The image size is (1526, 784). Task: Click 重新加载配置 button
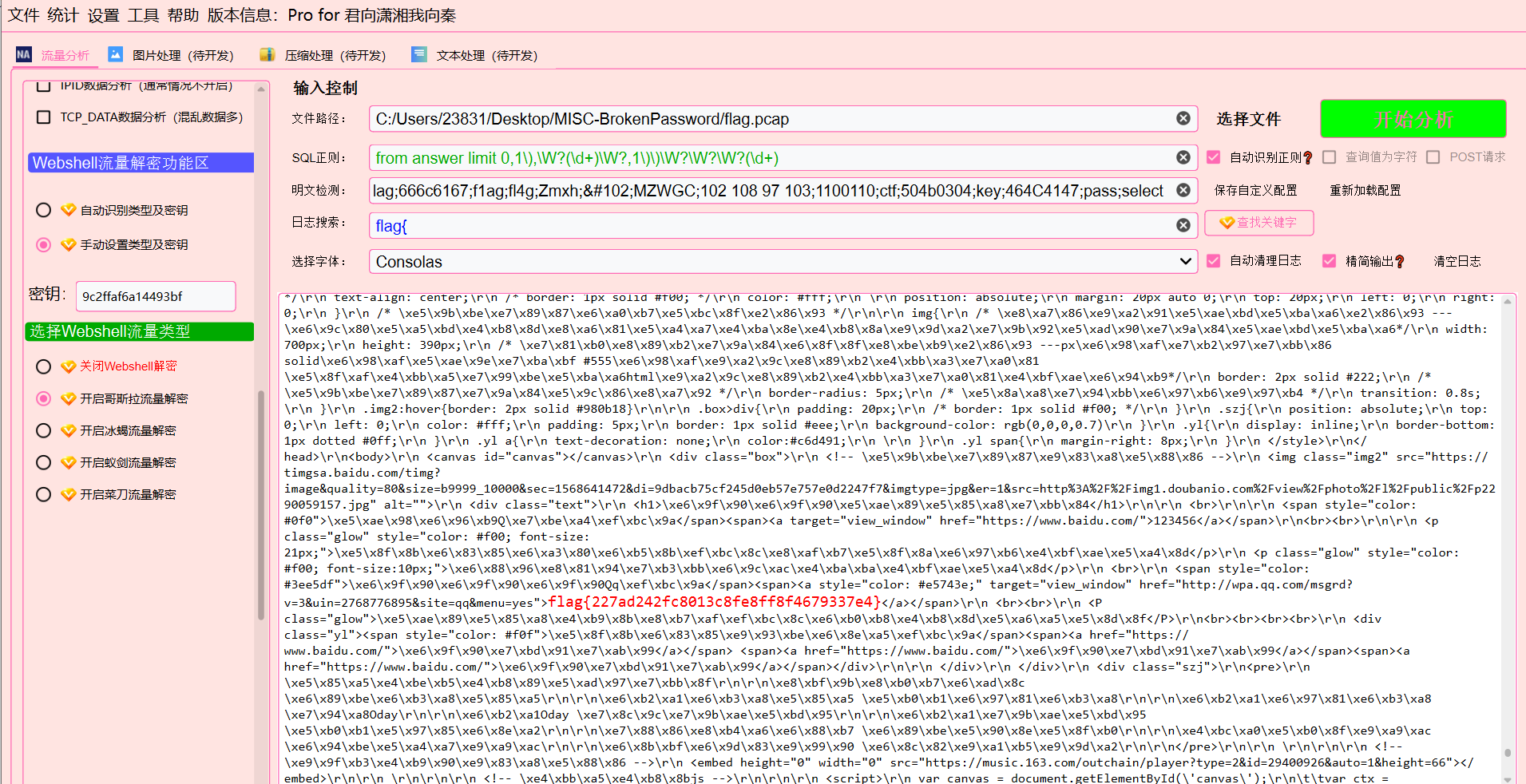1365,191
